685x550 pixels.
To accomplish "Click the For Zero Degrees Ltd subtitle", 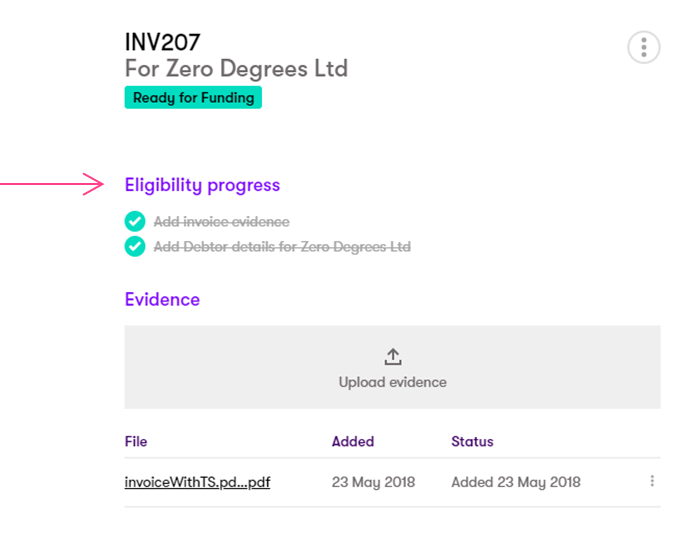I will (x=236, y=69).
